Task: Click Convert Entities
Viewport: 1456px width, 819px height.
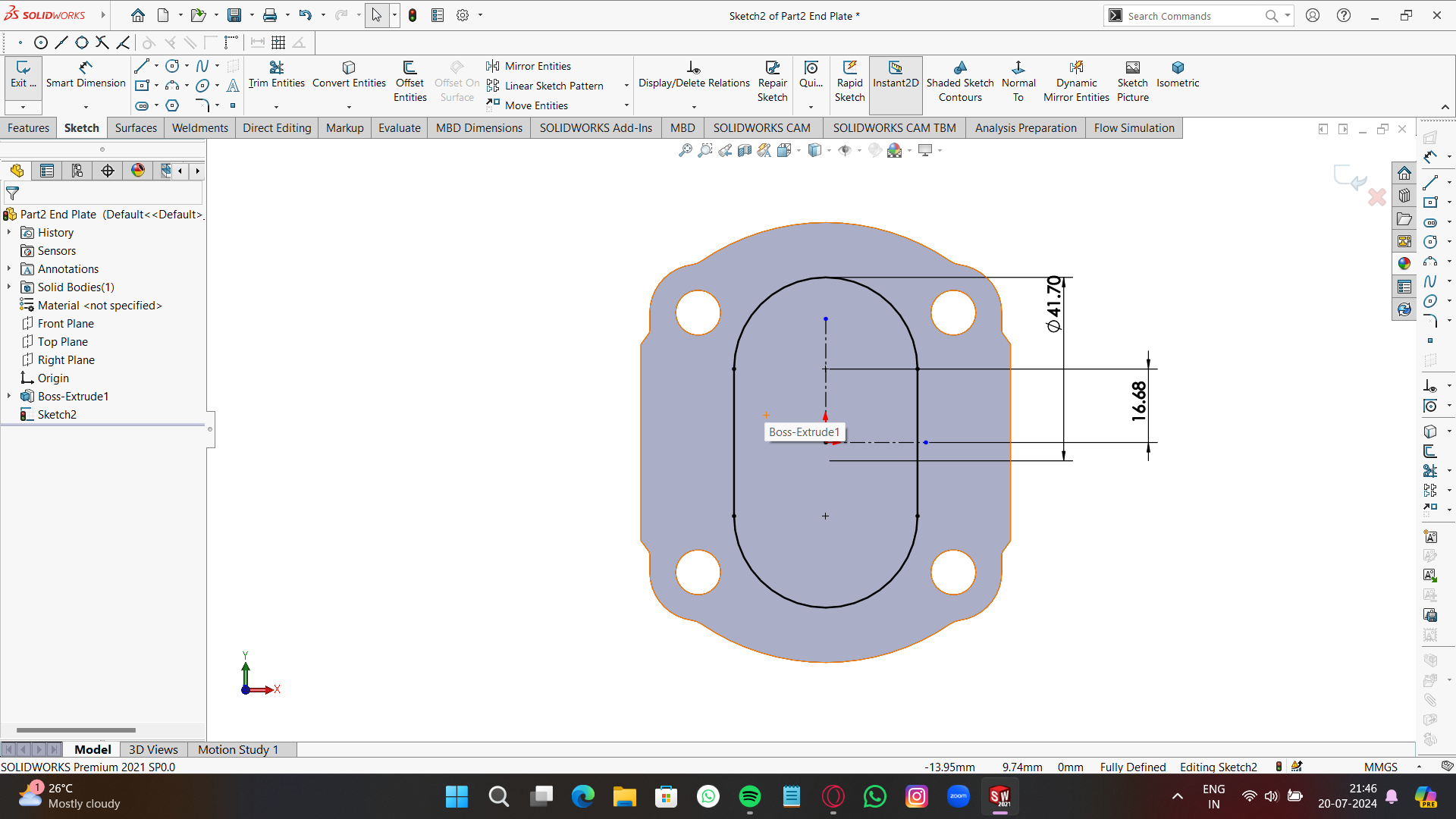Action: [x=349, y=74]
